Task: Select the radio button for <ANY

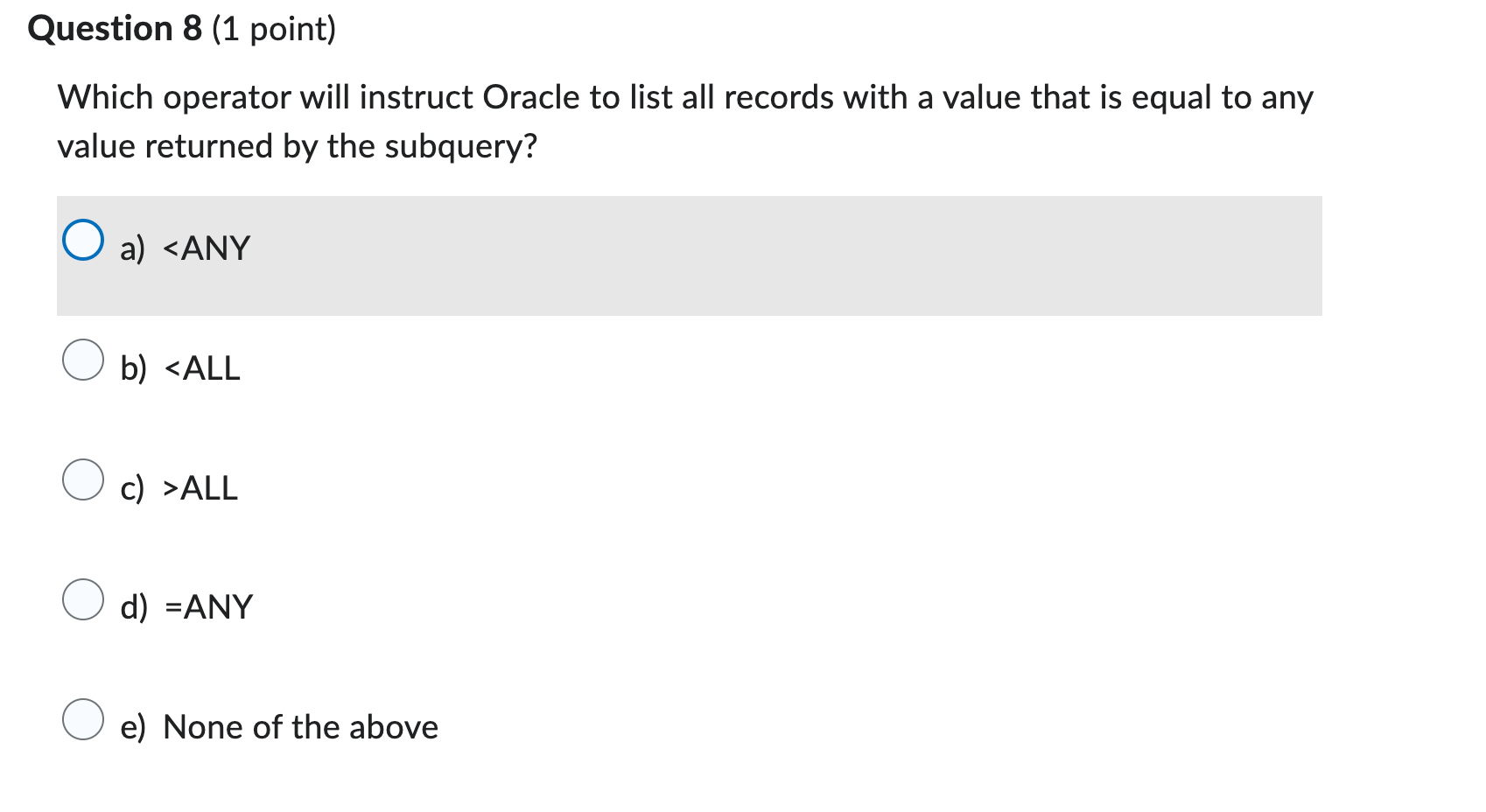Action: click(83, 240)
